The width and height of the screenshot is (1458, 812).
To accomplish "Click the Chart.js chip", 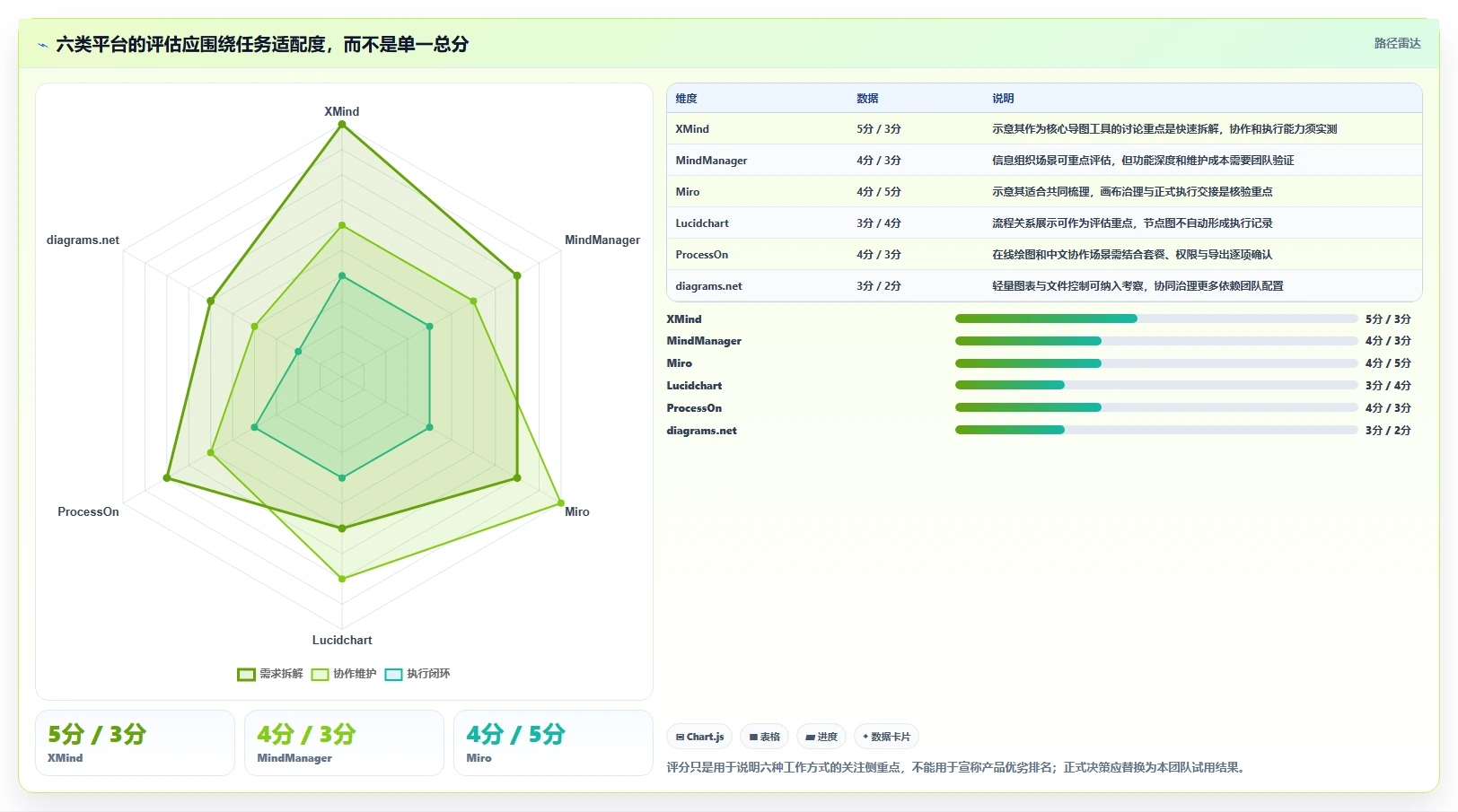I will pos(700,737).
